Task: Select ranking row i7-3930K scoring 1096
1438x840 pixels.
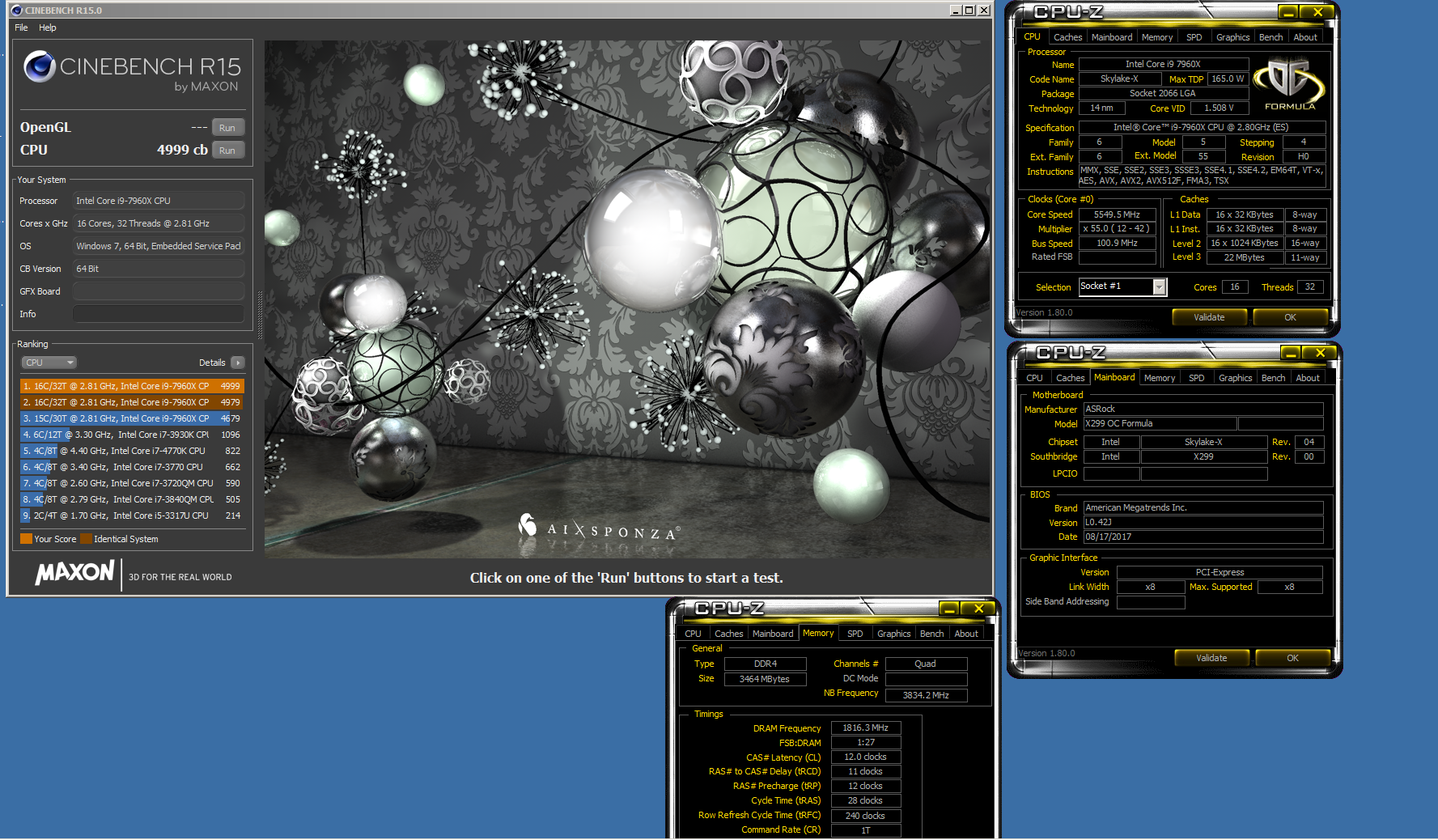Action: click(x=132, y=435)
